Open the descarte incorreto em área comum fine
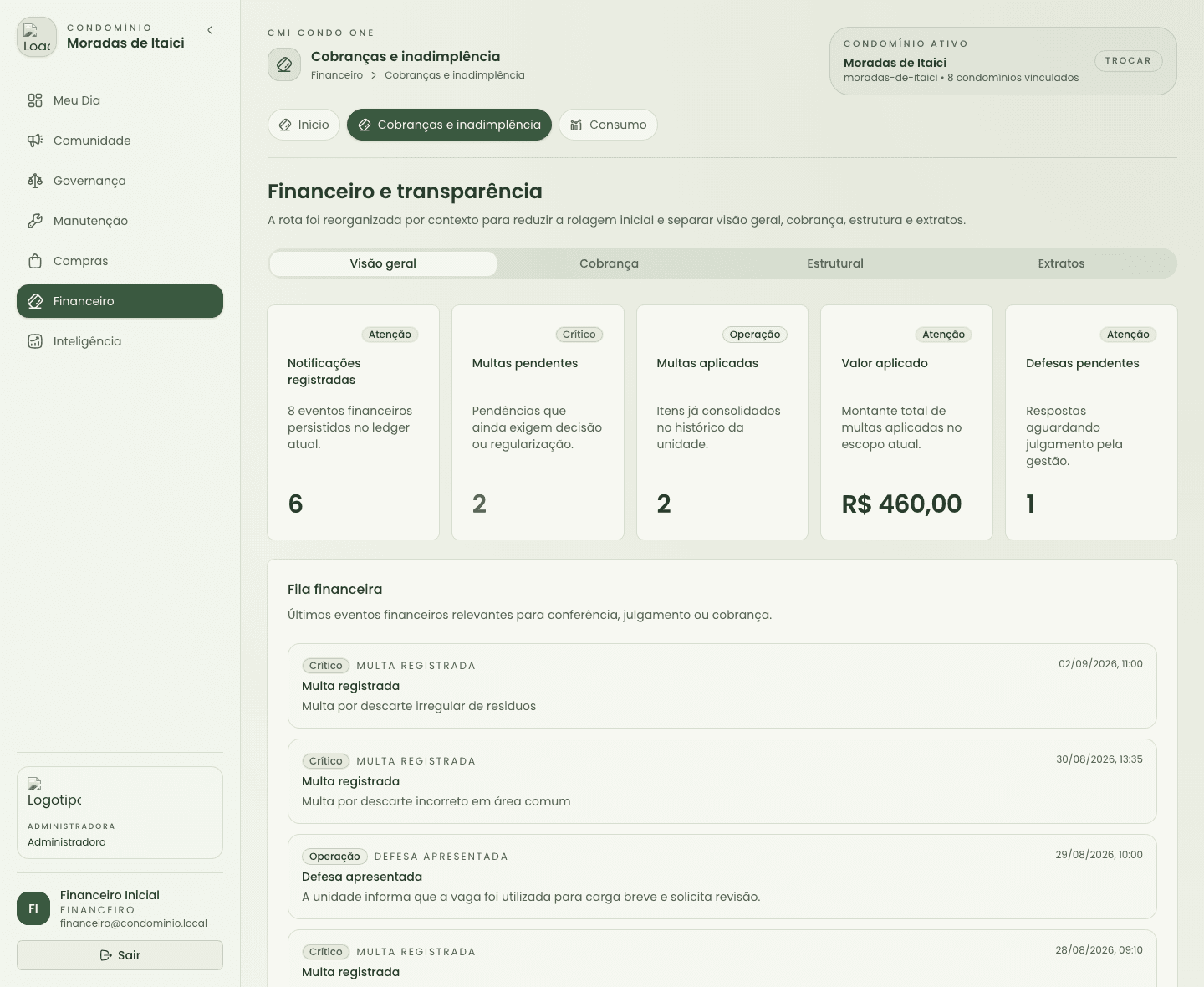 (722, 781)
